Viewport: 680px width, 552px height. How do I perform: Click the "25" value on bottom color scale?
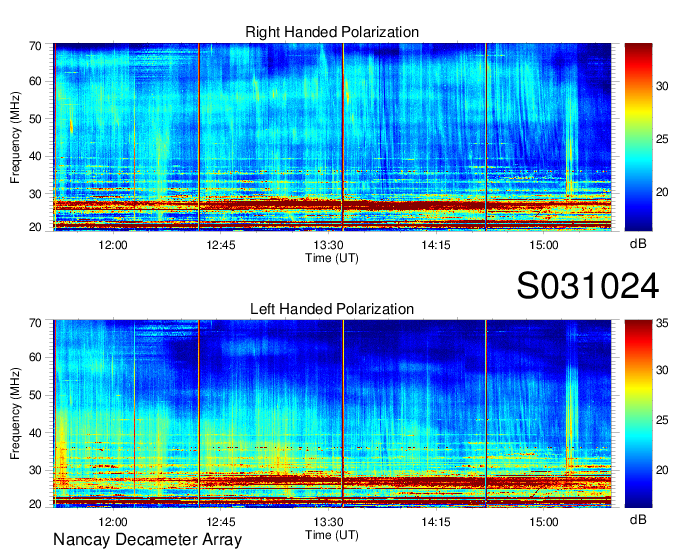point(662,420)
